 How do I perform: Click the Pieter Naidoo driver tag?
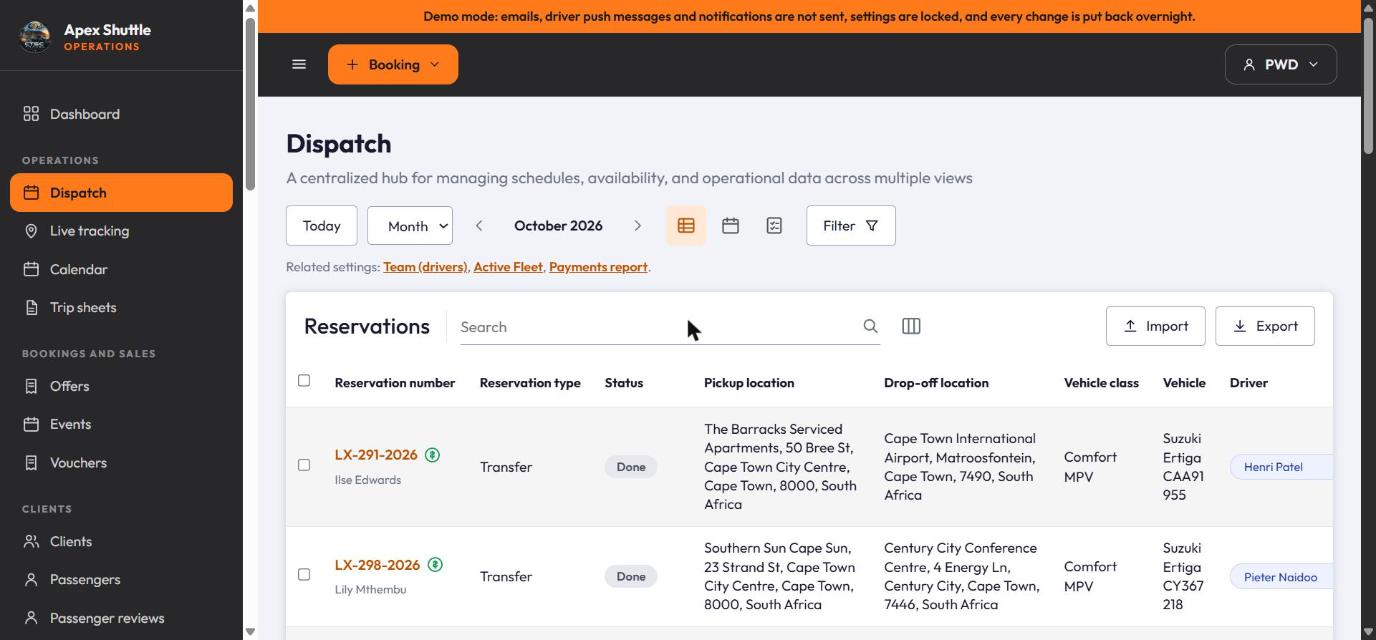coord(1281,577)
